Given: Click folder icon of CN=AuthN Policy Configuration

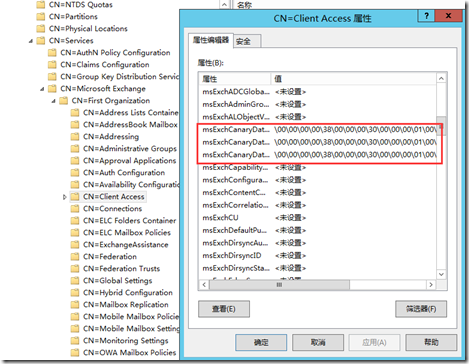Looking at the screenshot, I should click(x=52, y=53).
